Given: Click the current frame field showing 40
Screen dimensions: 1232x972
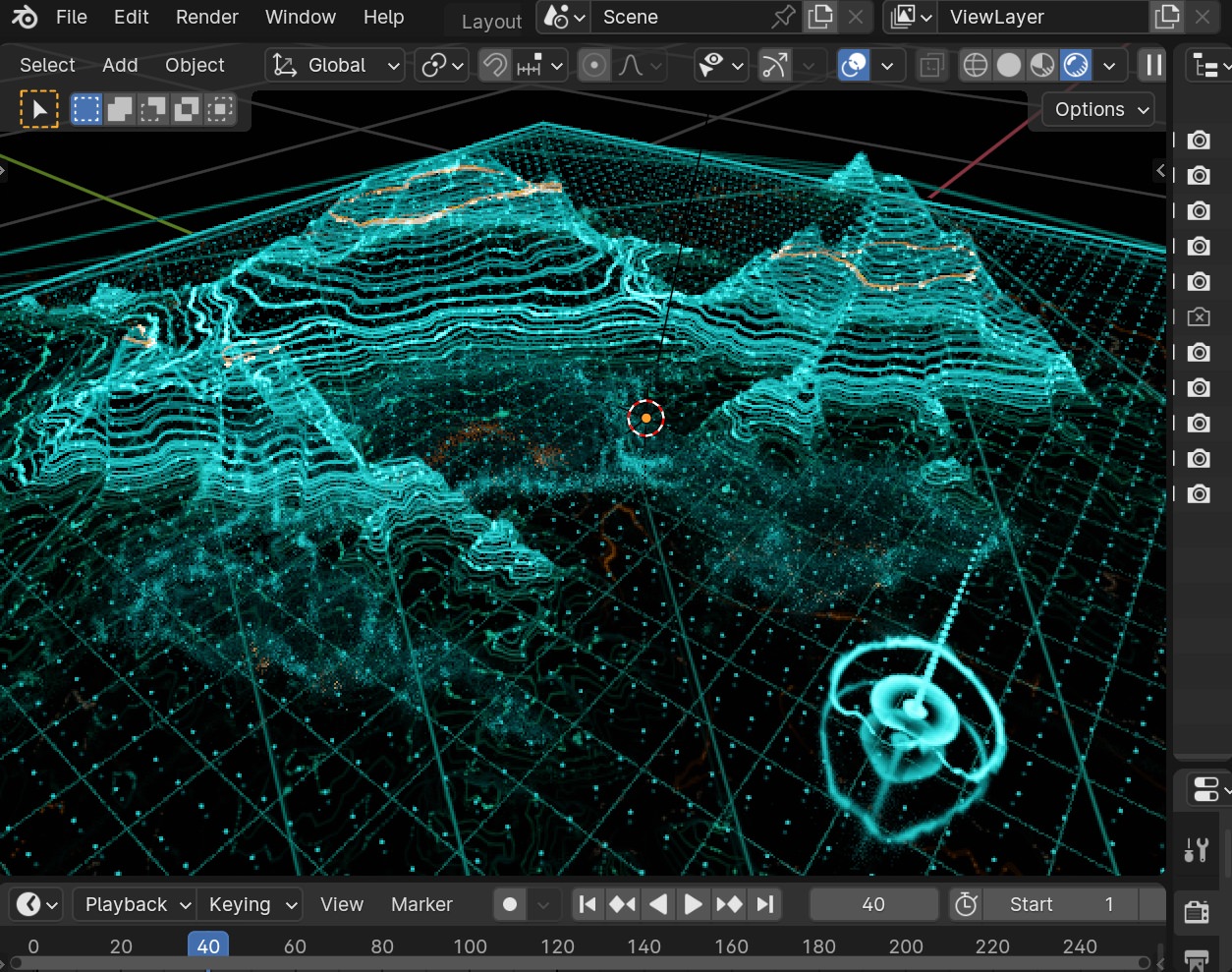Looking at the screenshot, I should coord(872,904).
